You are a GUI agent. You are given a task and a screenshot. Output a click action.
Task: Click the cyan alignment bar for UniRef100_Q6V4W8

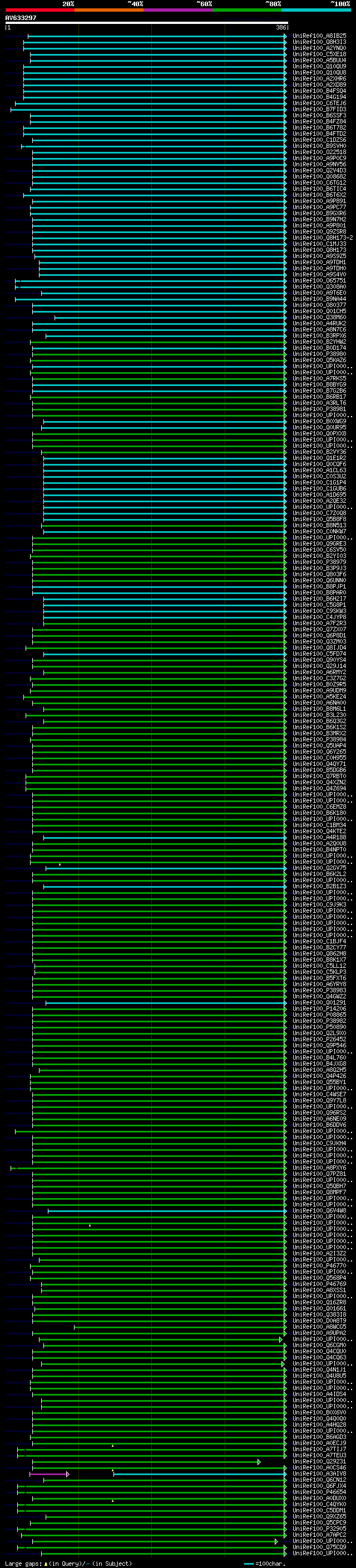(167, 1211)
